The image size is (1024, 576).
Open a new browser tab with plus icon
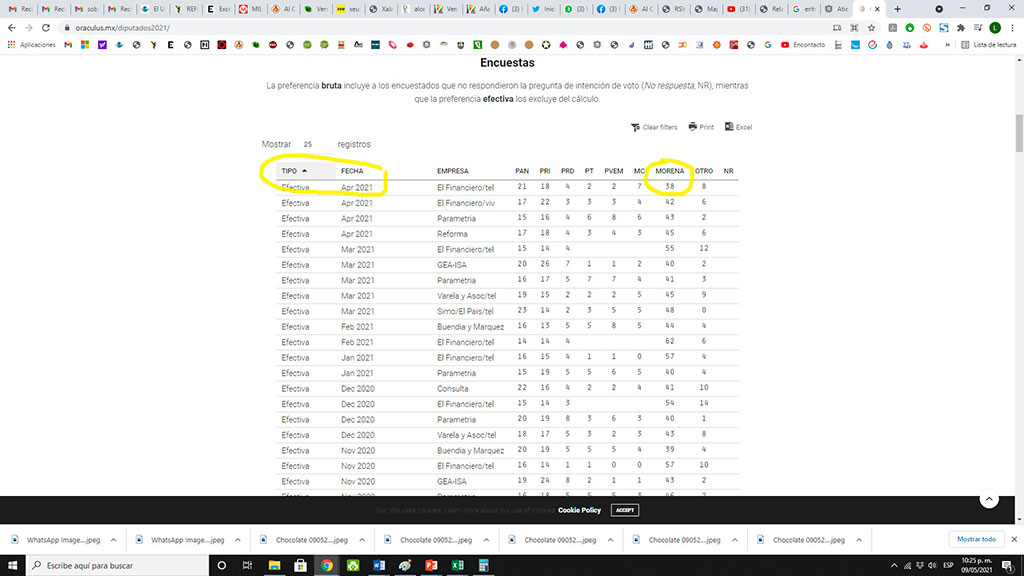click(897, 9)
